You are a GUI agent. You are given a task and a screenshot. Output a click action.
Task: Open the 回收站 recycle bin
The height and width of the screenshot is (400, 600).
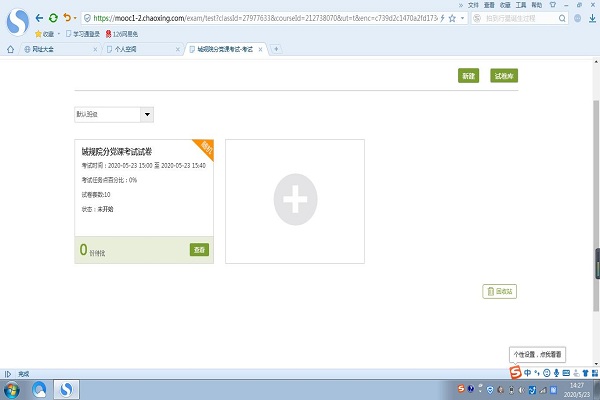coord(499,291)
